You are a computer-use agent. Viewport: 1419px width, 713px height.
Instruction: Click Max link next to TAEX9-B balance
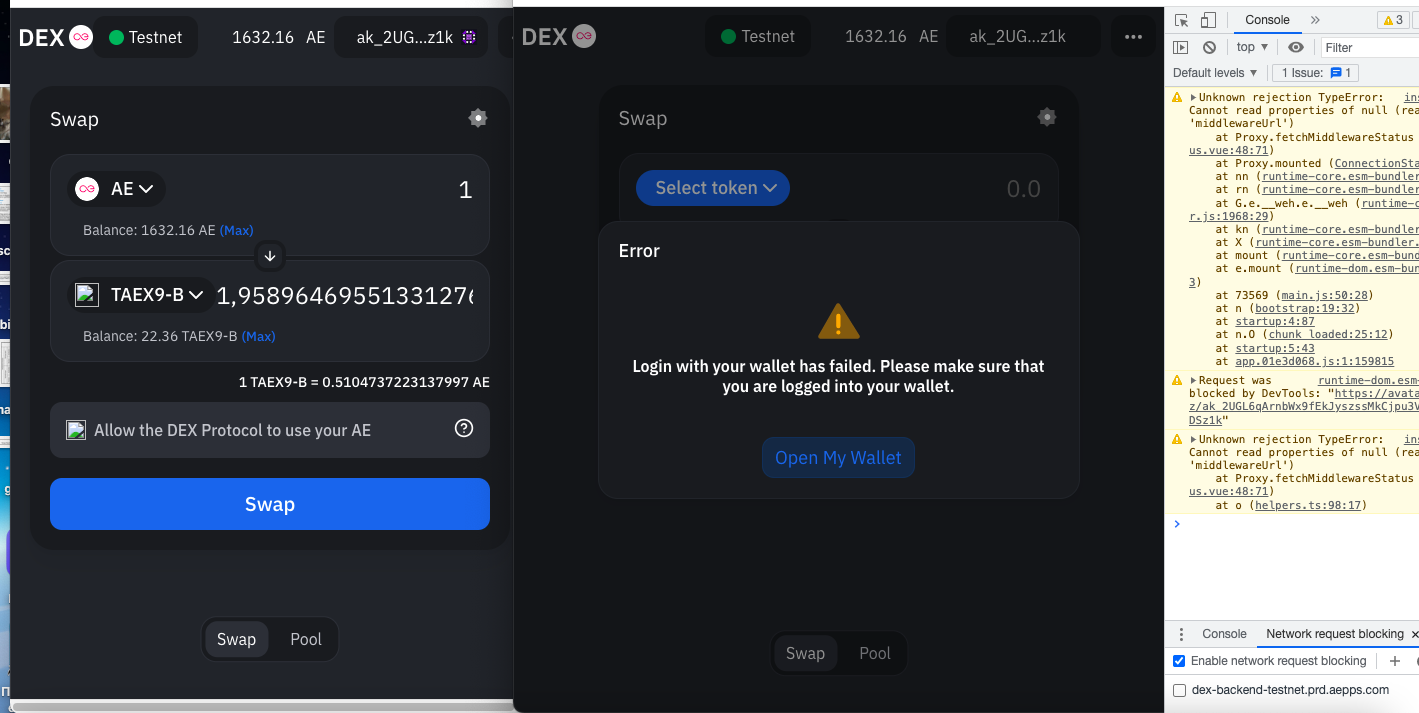tap(259, 336)
